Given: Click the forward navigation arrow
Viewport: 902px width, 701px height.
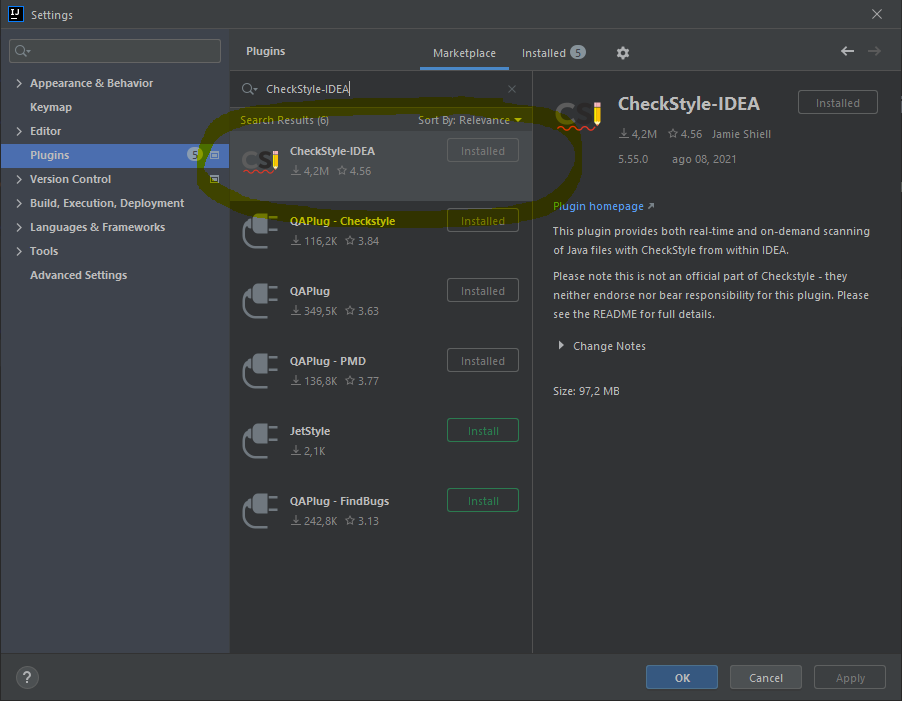Looking at the screenshot, I should [874, 51].
